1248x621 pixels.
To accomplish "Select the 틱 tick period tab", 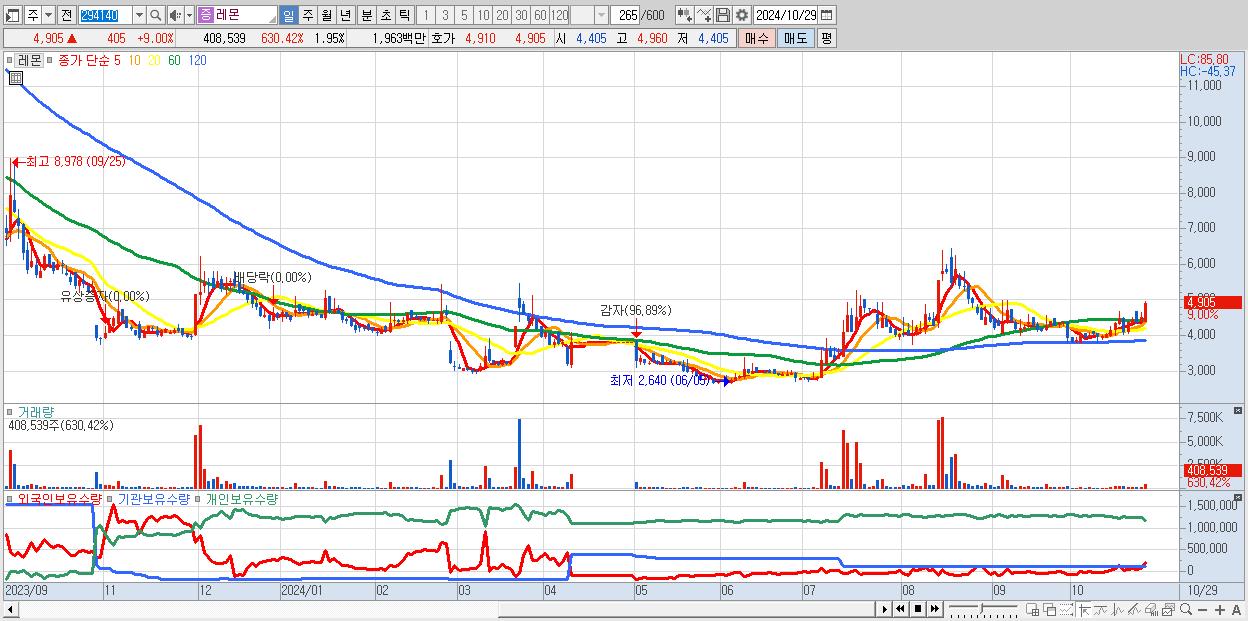I will (x=404, y=15).
